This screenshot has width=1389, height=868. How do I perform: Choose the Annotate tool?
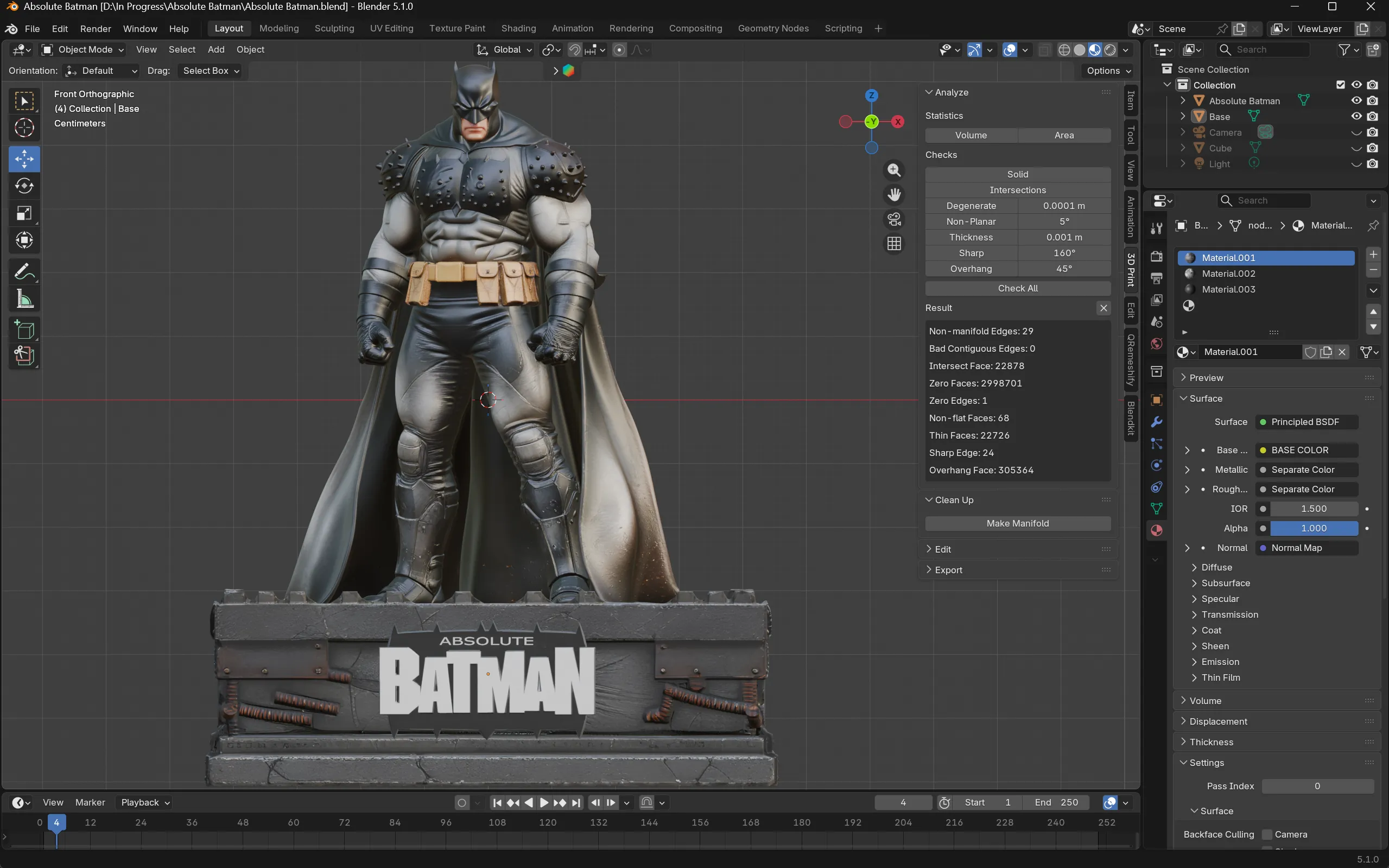pyautogui.click(x=24, y=271)
